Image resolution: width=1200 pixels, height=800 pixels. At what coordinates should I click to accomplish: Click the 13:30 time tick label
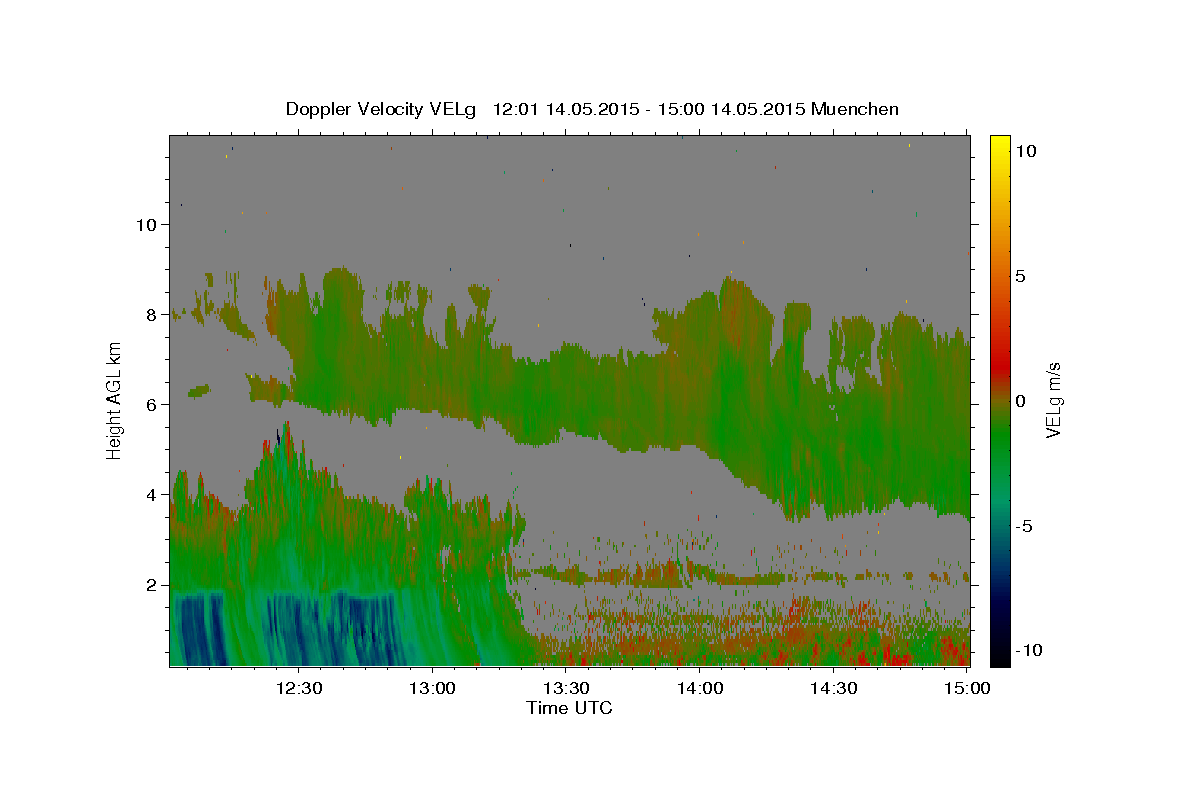pyautogui.click(x=565, y=688)
